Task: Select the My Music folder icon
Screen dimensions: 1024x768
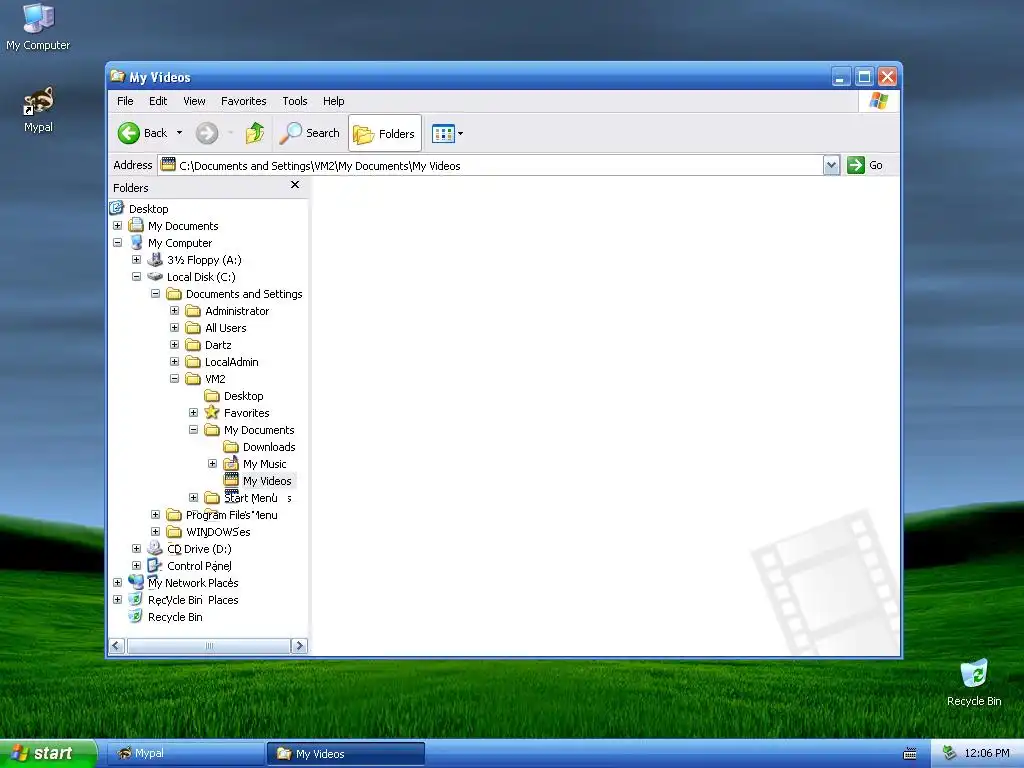Action: 231,463
